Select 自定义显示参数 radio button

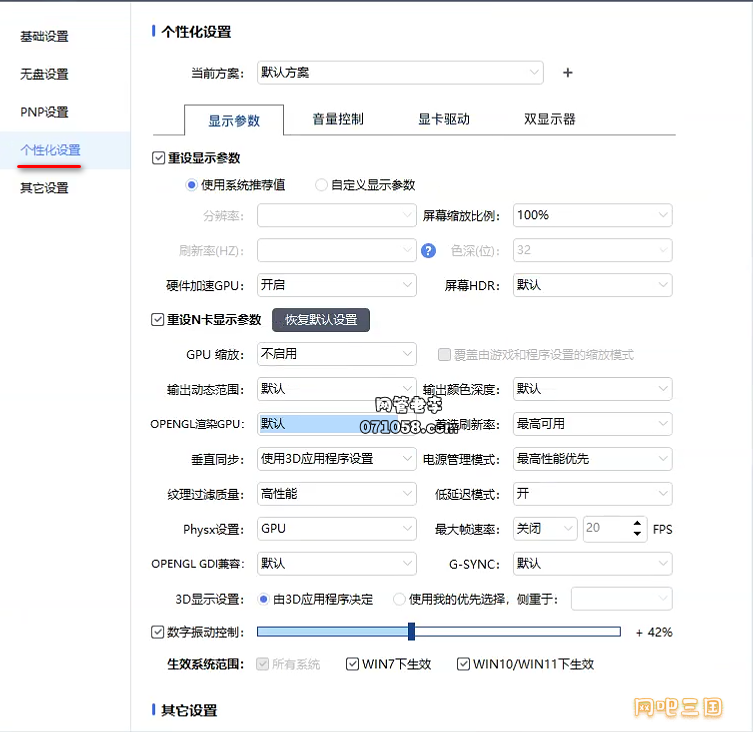(x=321, y=185)
